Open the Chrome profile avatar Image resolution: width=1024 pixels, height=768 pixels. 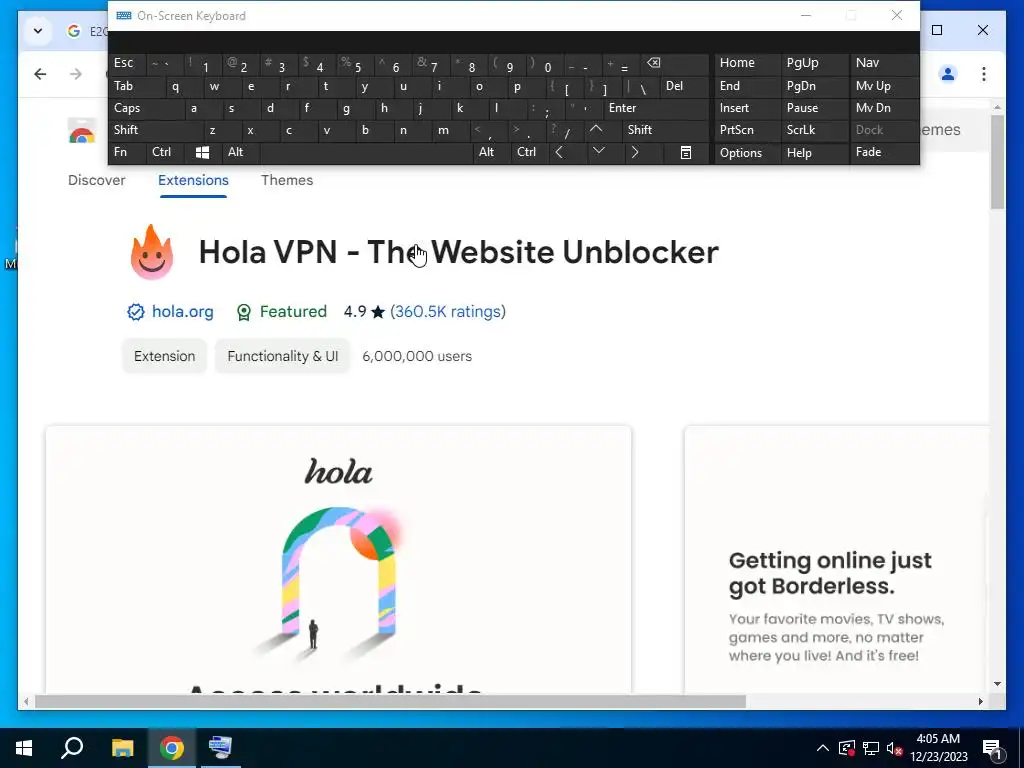pos(948,74)
